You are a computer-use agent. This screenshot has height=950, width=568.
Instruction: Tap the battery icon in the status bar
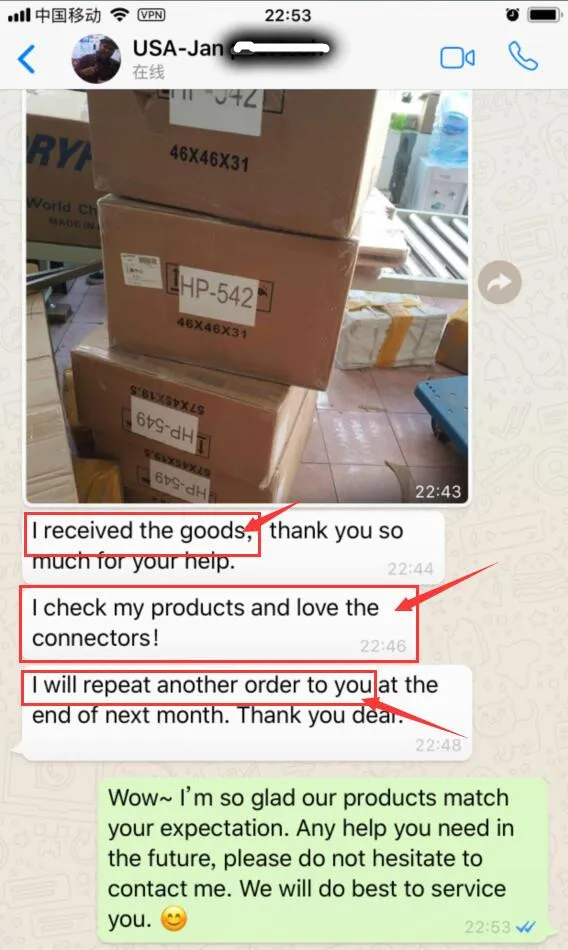[x=543, y=15]
